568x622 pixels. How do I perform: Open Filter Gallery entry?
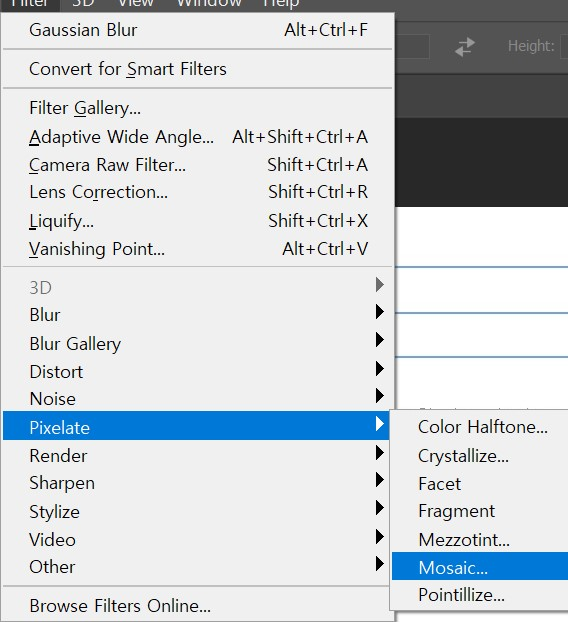point(198,108)
